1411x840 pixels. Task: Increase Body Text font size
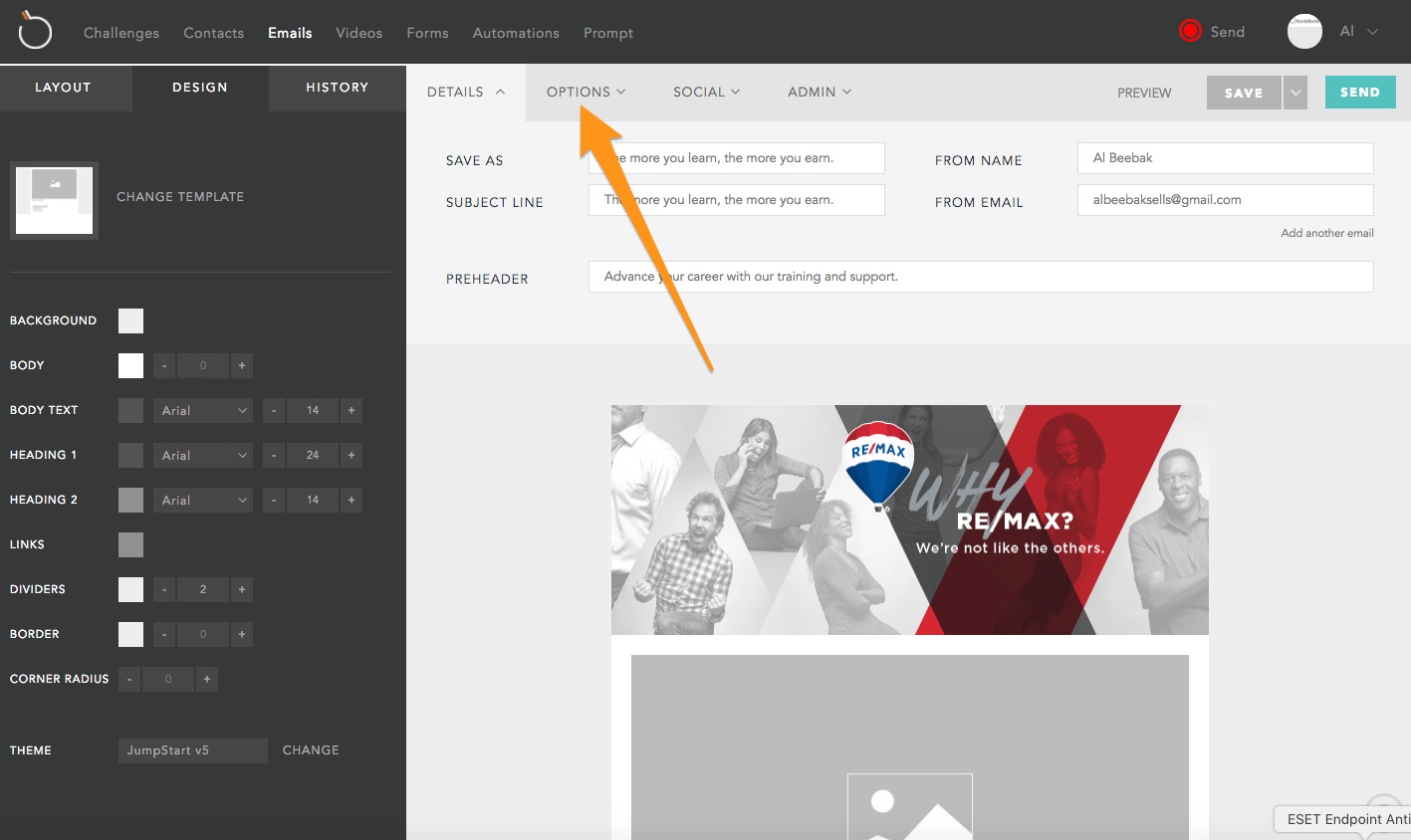coord(351,410)
